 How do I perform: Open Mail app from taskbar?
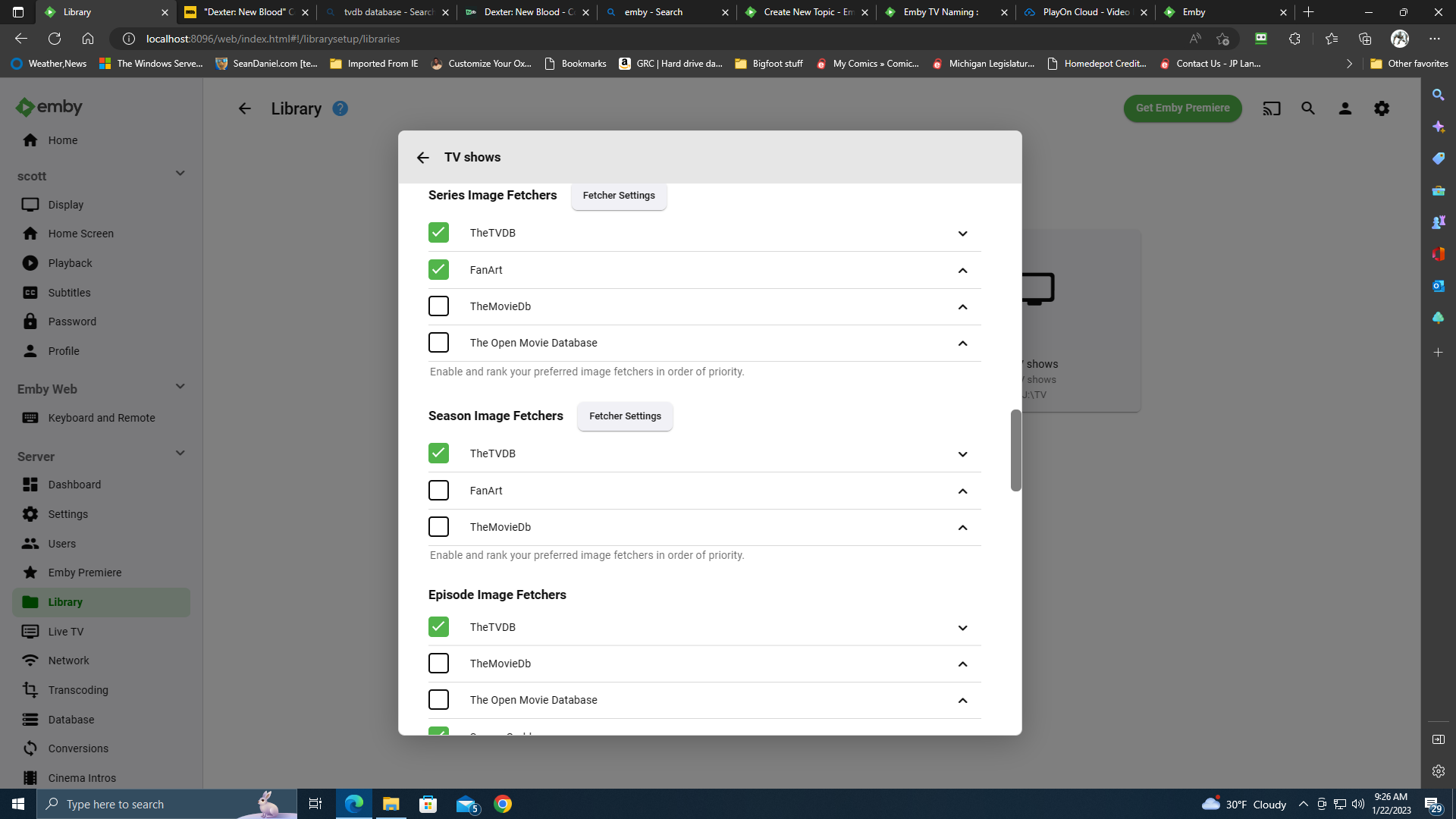(x=466, y=804)
